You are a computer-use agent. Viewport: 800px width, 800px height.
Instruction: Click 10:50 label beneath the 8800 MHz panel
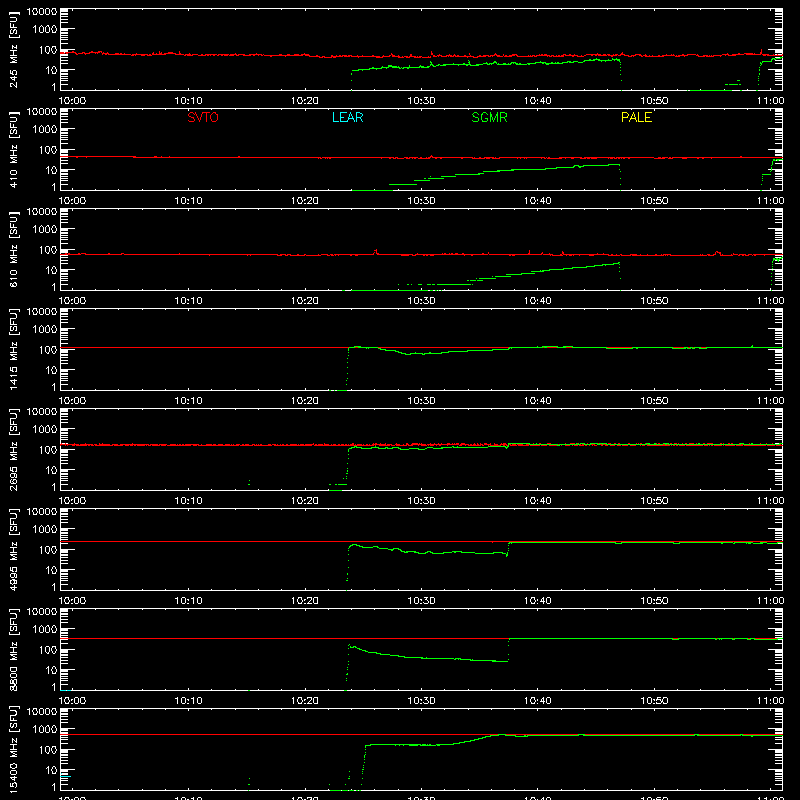[654, 701]
